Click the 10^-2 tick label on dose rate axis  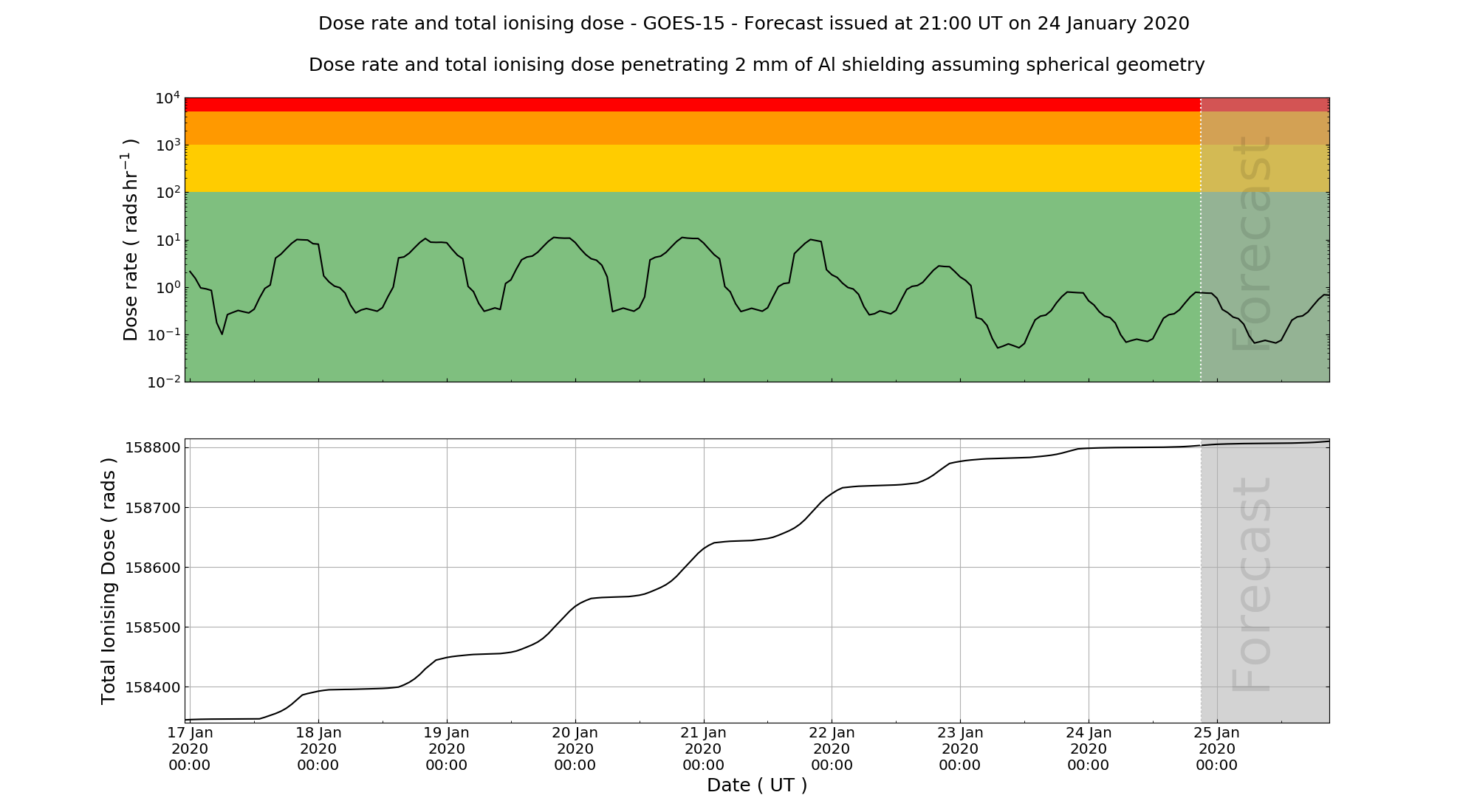click(164, 382)
